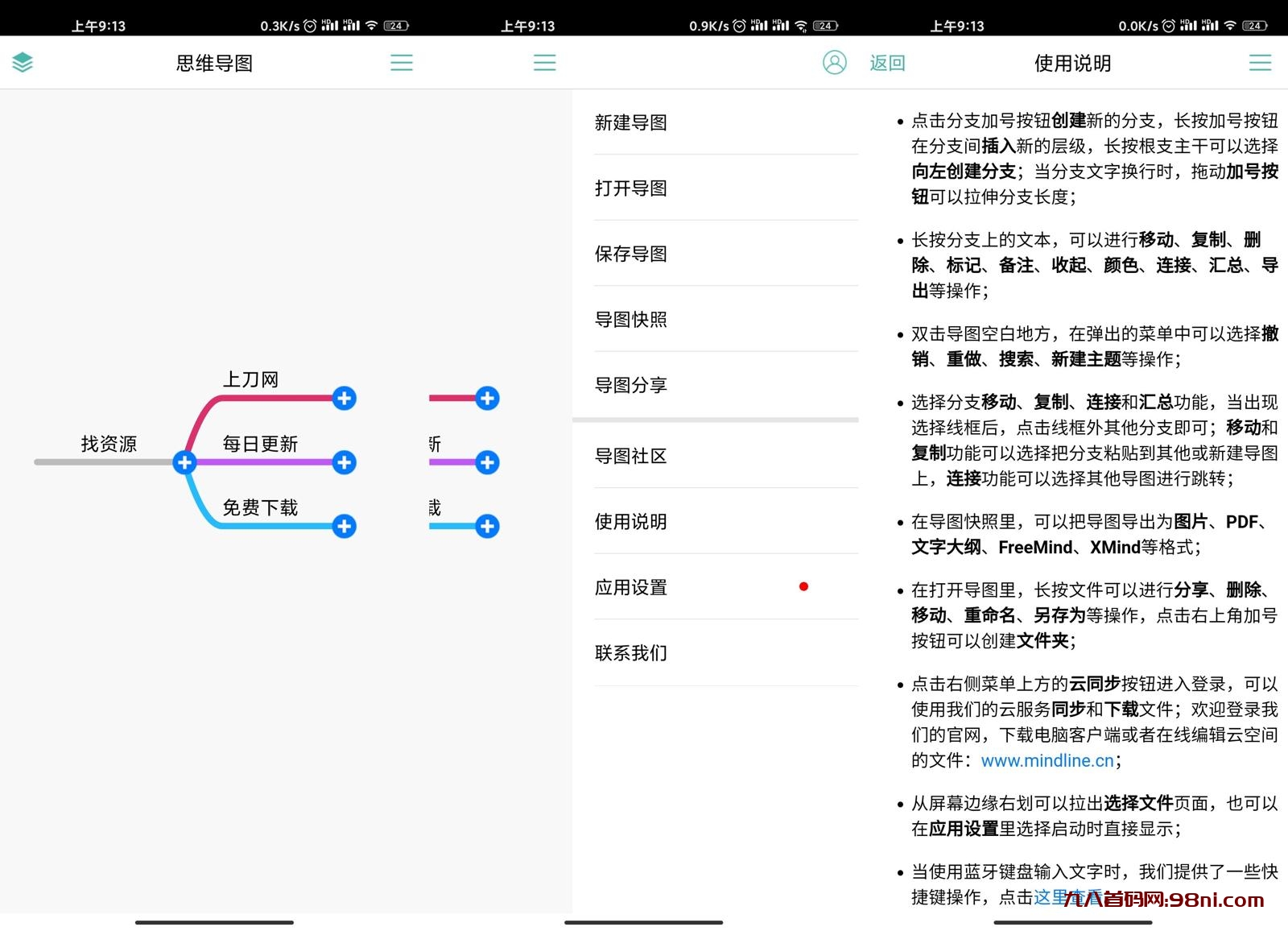Tap the 思维导图 header title
Viewport: 1288px width, 931px height.
pyautogui.click(x=214, y=63)
